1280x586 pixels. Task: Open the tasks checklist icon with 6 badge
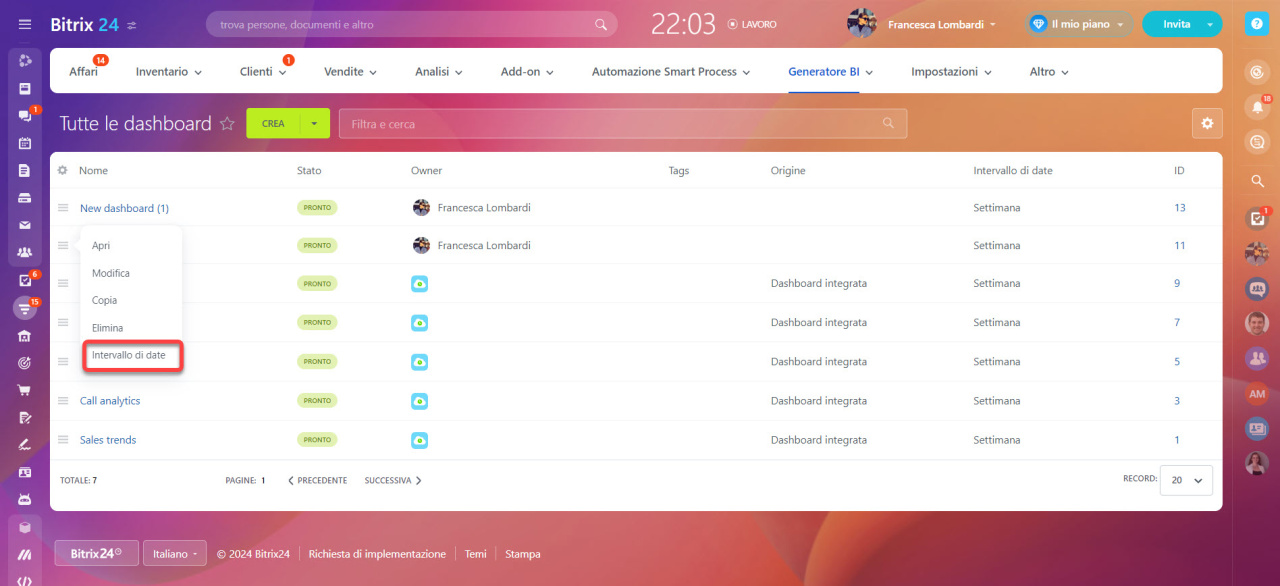(x=25, y=280)
